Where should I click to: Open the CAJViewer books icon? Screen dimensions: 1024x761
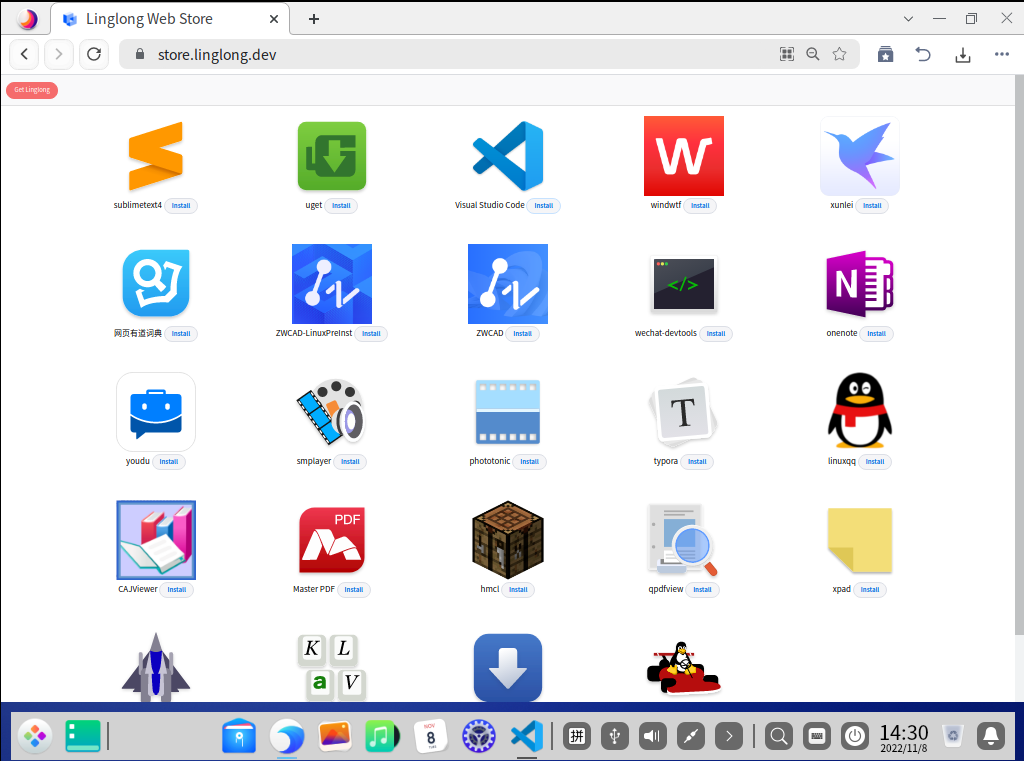155,540
